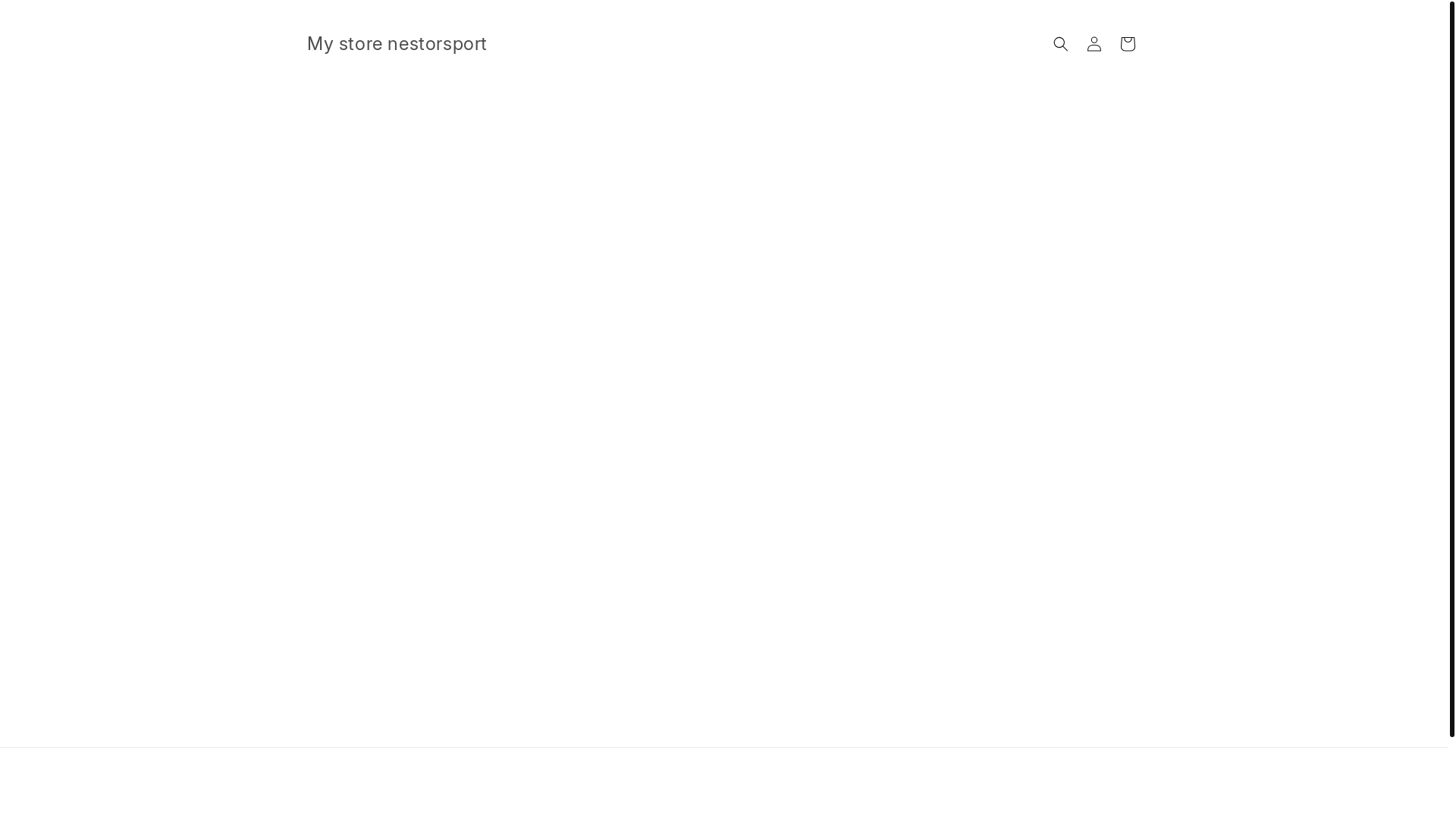Open the search magnifying glass icon
Image resolution: width=1456 pixels, height=819 pixels.
point(1060,44)
